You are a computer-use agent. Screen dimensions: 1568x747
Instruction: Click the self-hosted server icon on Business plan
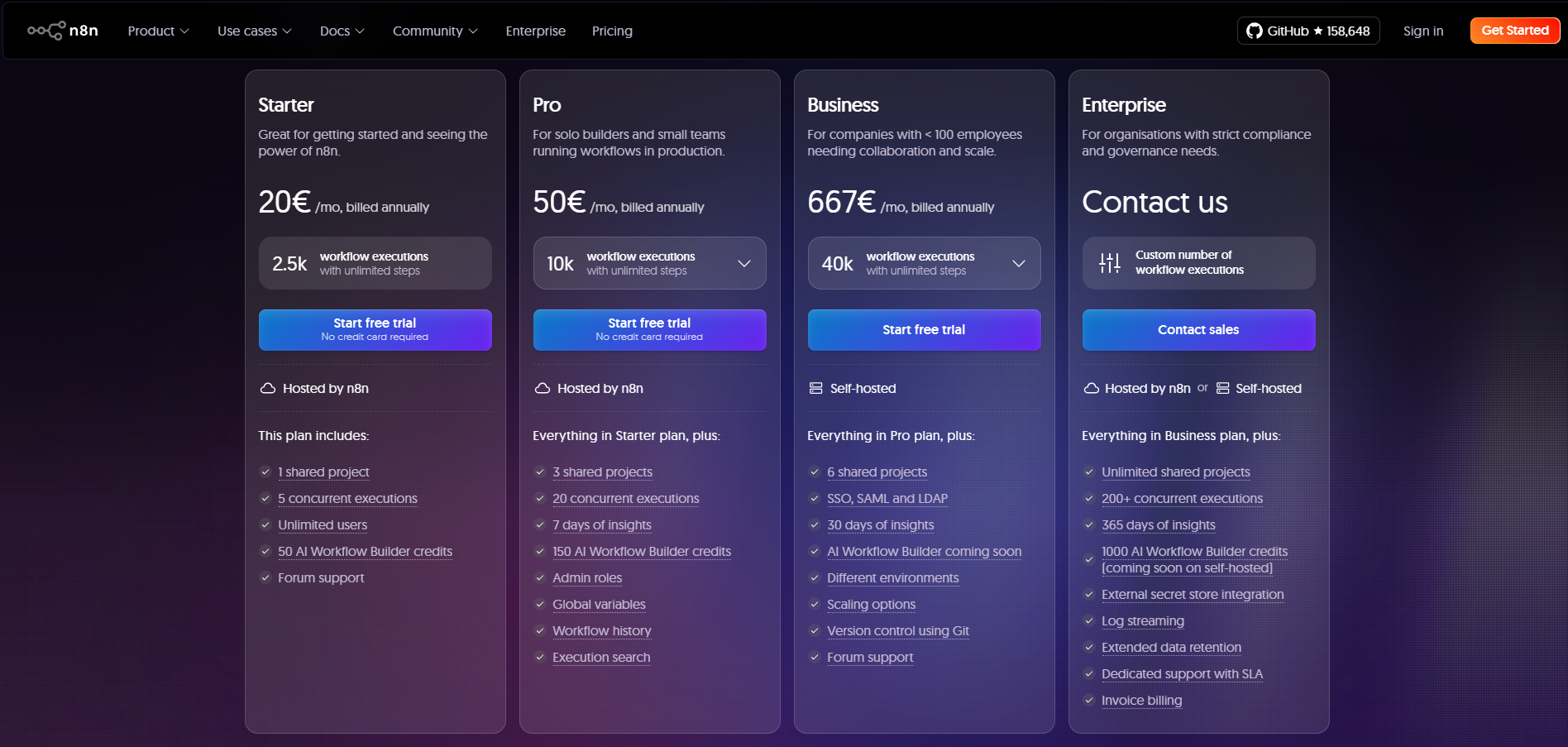click(816, 387)
